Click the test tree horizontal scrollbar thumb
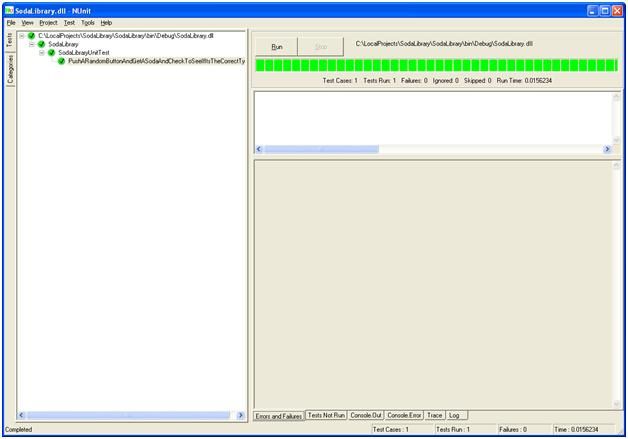 pyautogui.click(x=128, y=415)
